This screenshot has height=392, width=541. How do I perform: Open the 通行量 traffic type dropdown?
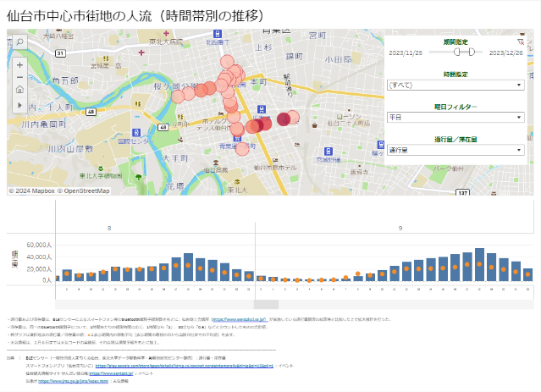point(455,150)
